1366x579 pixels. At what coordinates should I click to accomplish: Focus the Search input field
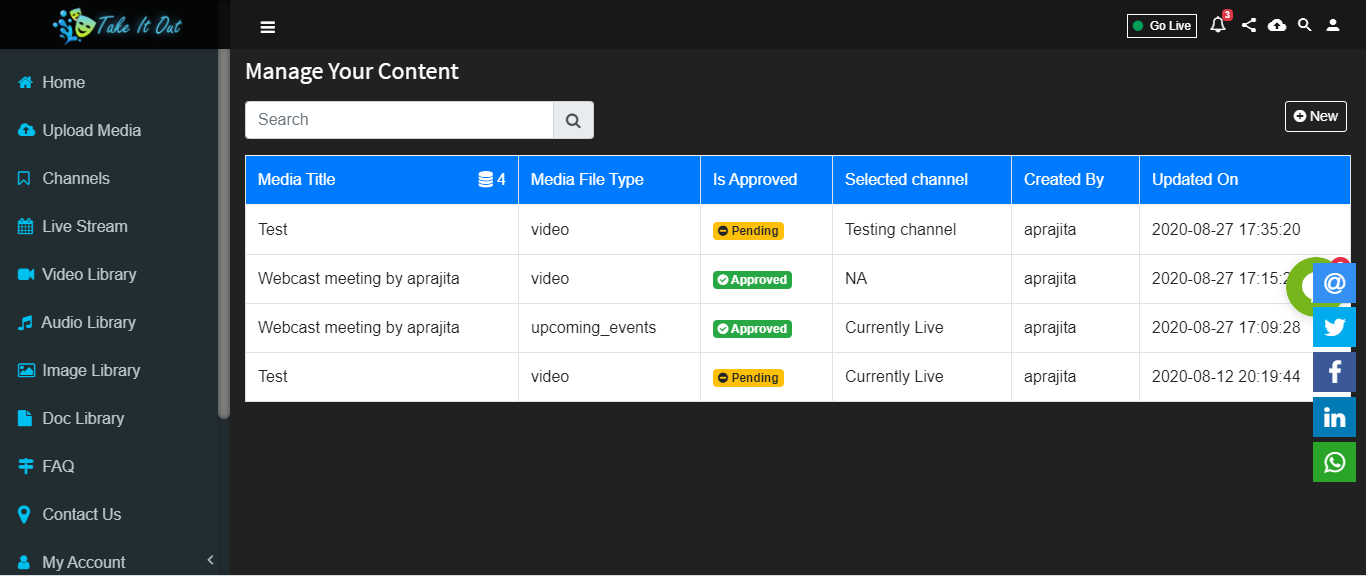pyautogui.click(x=399, y=120)
